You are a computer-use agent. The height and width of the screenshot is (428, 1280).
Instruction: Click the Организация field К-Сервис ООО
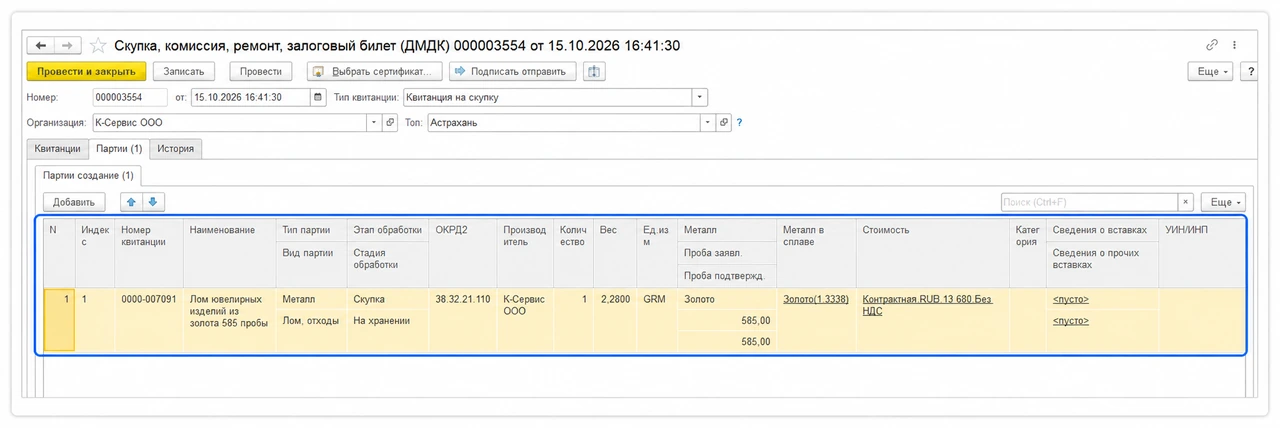(x=230, y=122)
